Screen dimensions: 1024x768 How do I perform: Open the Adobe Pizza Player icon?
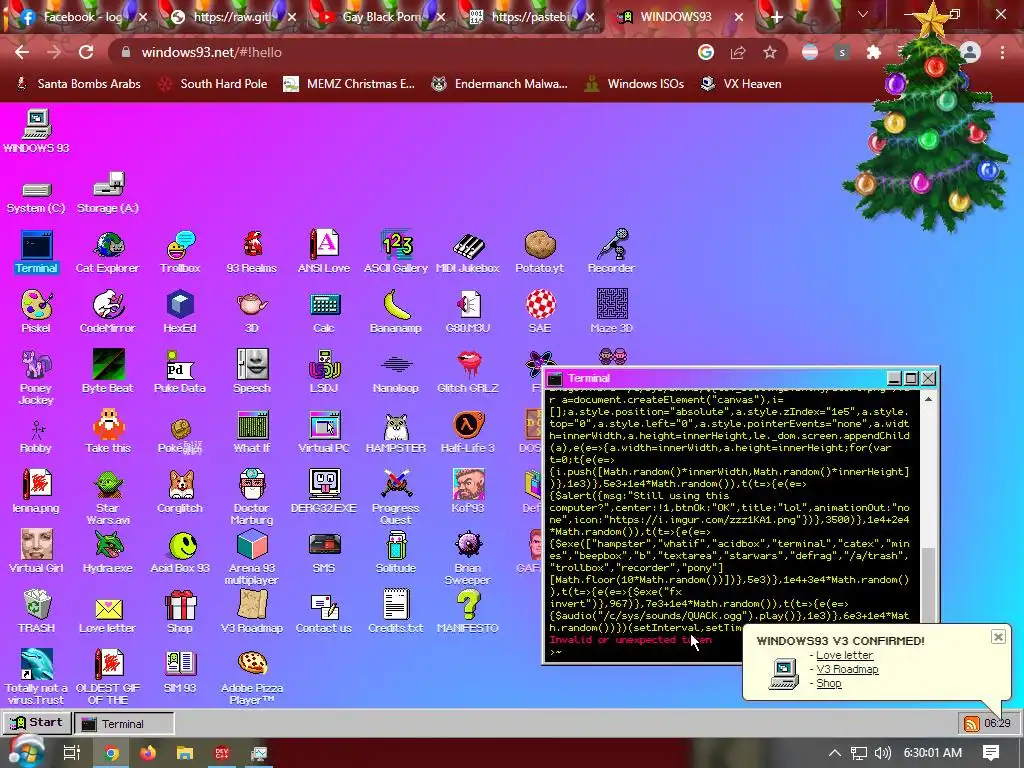click(x=252, y=677)
